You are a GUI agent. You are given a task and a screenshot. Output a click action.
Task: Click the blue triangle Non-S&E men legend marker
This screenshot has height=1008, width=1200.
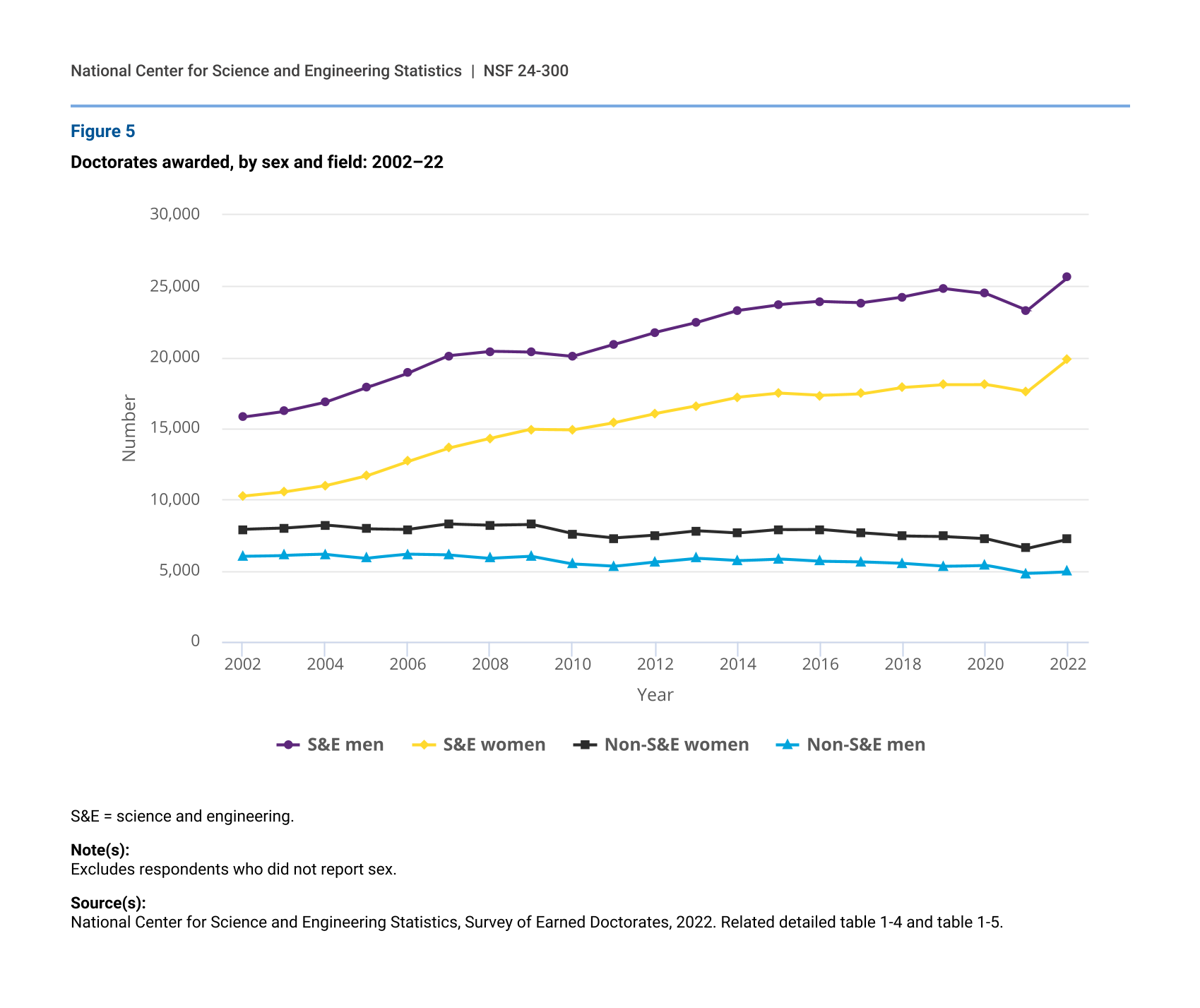pyautogui.click(x=787, y=745)
